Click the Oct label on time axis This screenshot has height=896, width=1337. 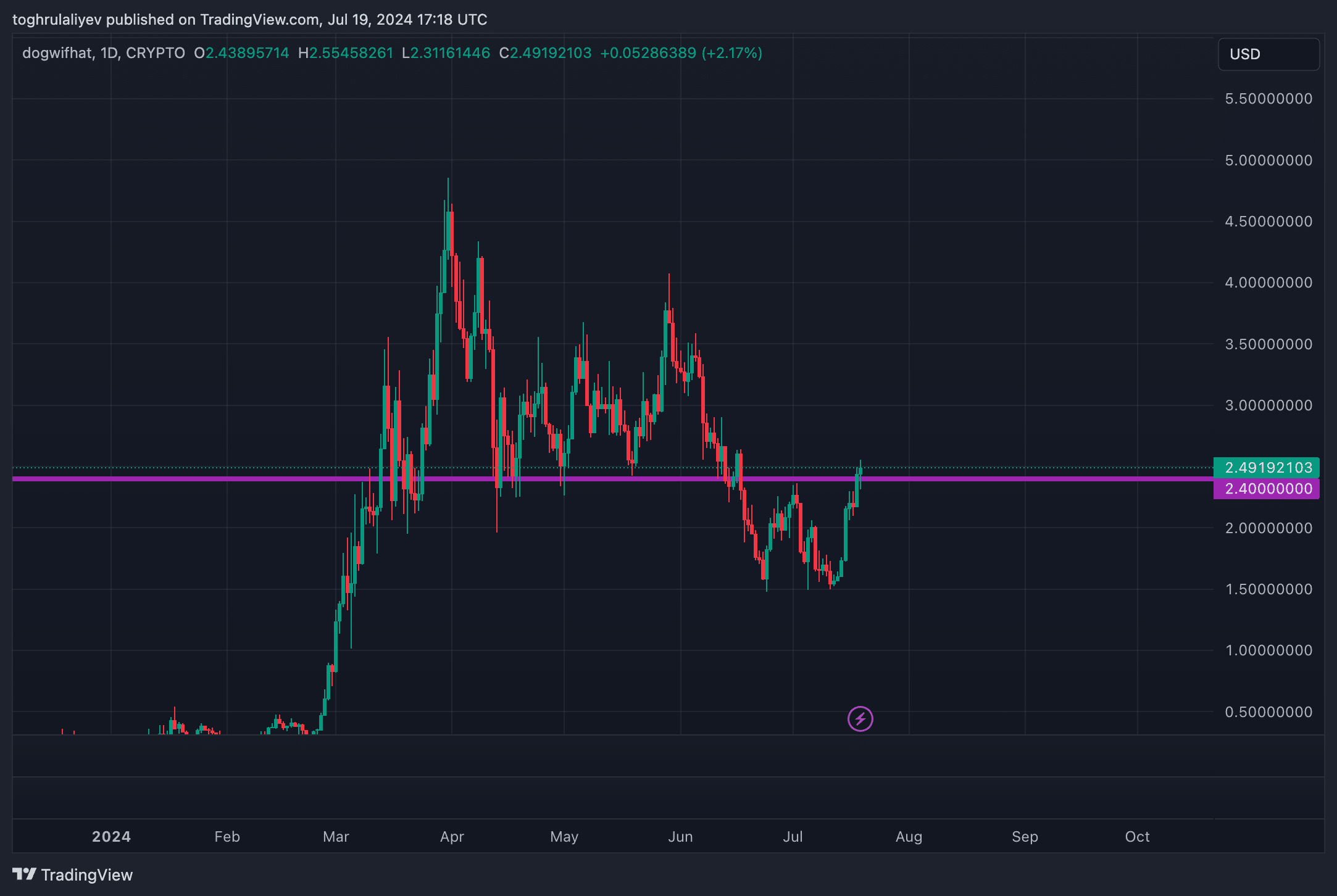tap(1137, 837)
